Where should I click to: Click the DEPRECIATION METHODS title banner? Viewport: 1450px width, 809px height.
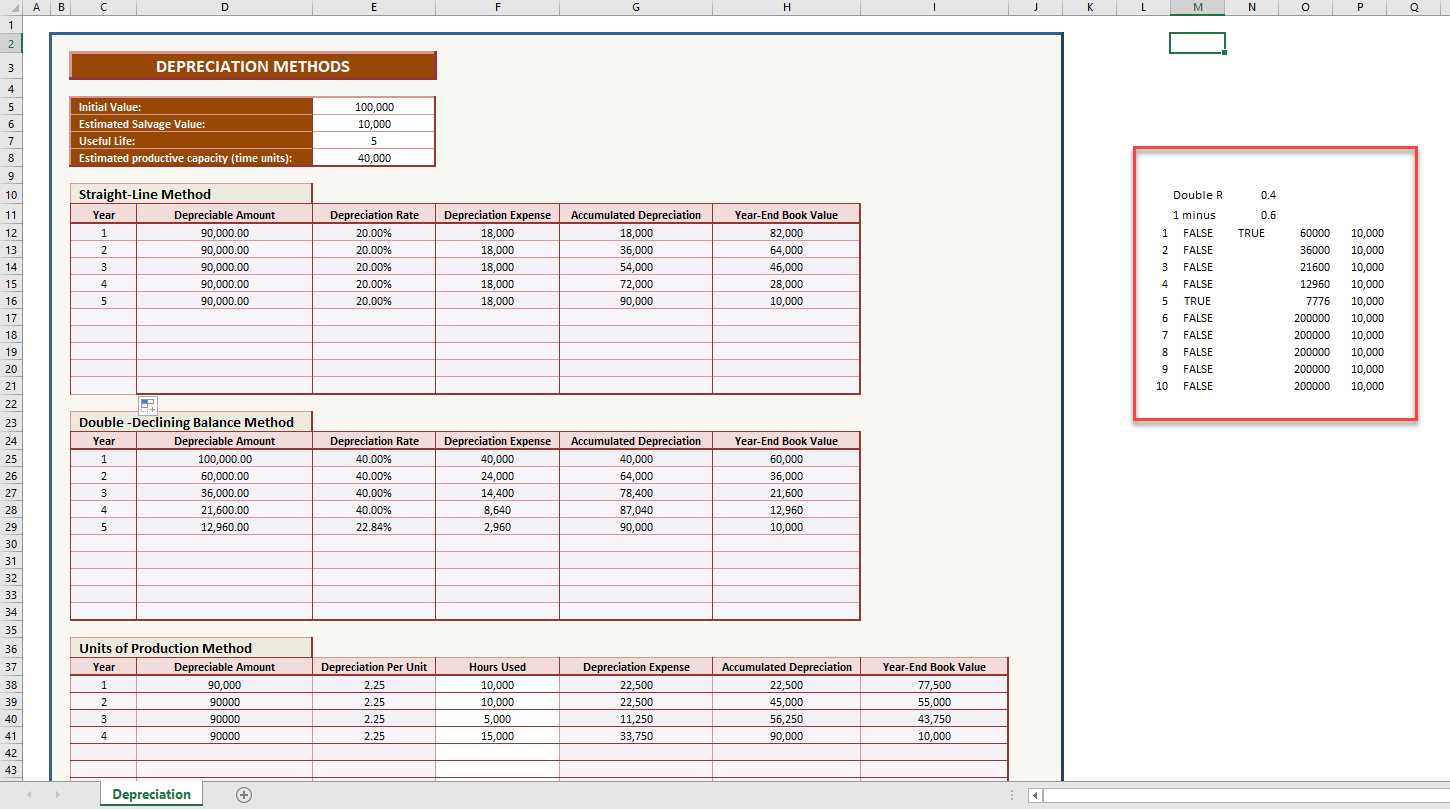click(253, 66)
